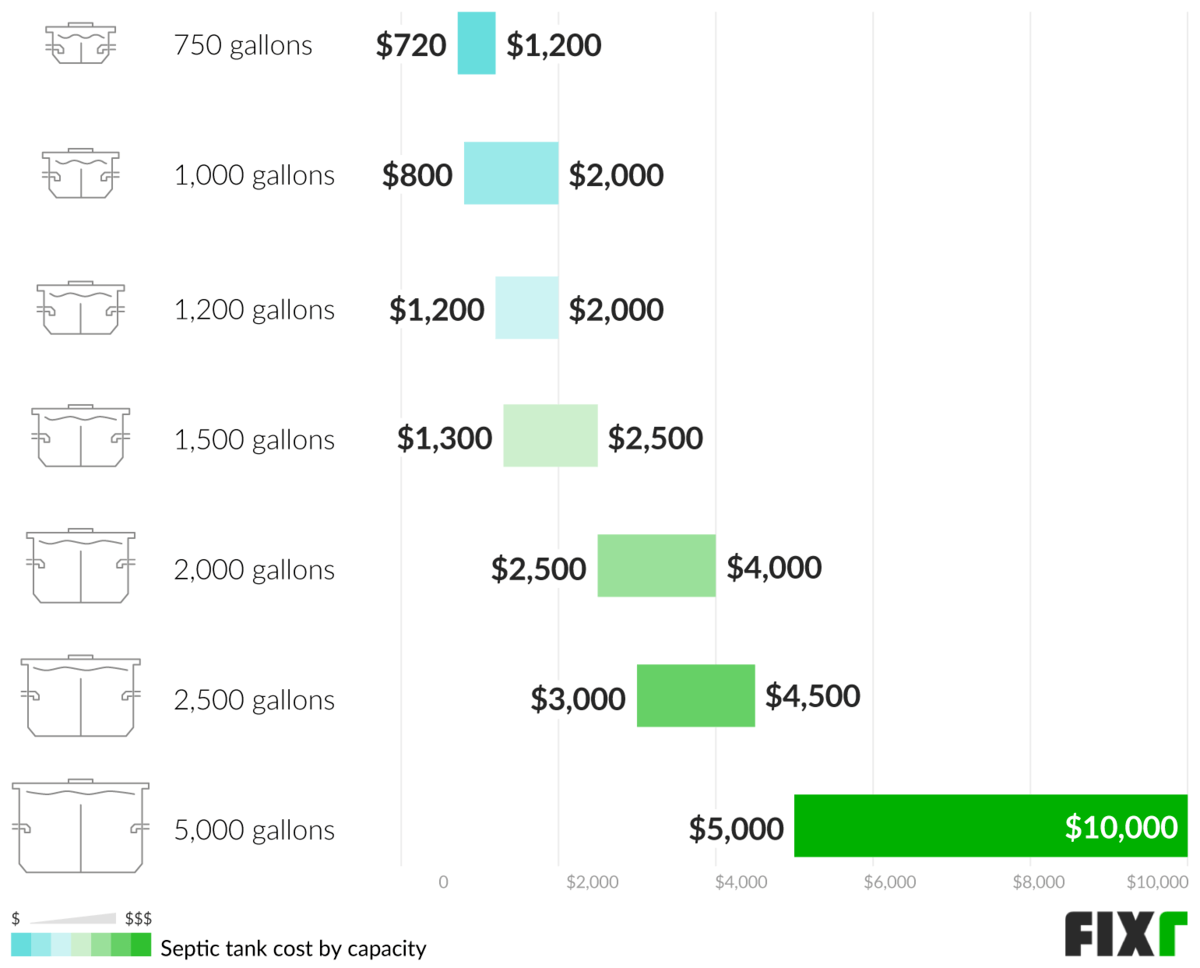Click the $5,000 minimum price label
Screen dimensions: 1200x968
(x=736, y=828)
